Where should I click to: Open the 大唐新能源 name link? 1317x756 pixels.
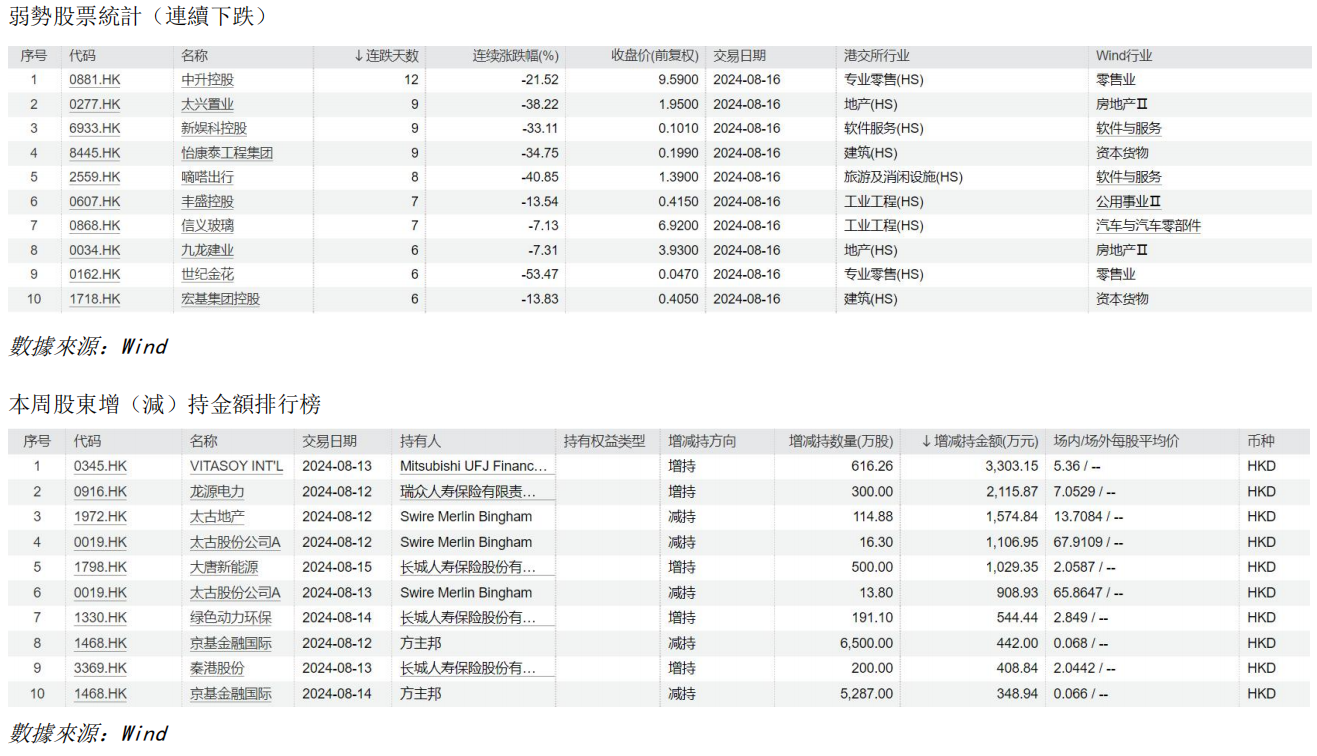click(x=224, y=567)
